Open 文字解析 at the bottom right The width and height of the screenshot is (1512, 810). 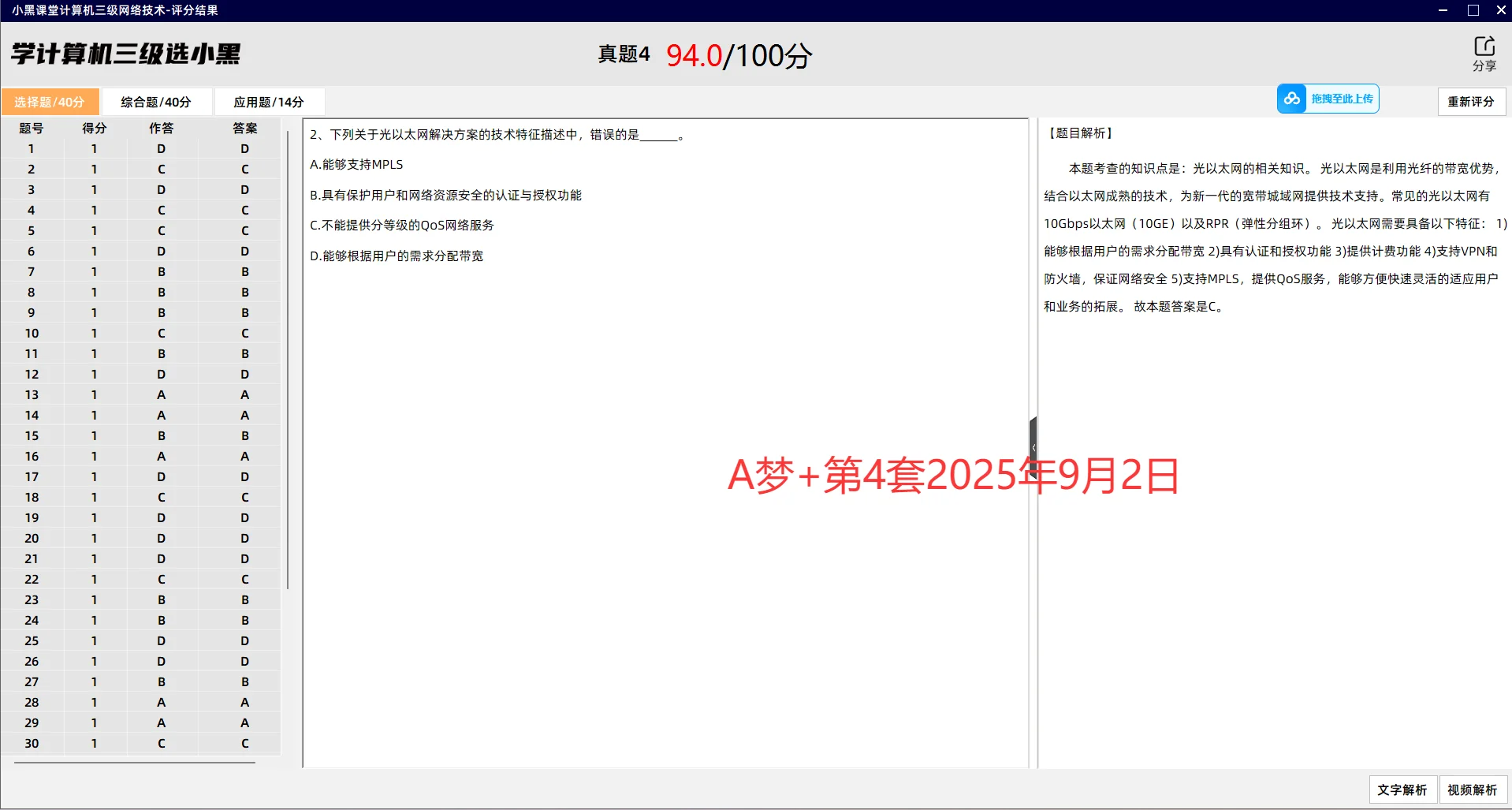(x=1402, y=789)
